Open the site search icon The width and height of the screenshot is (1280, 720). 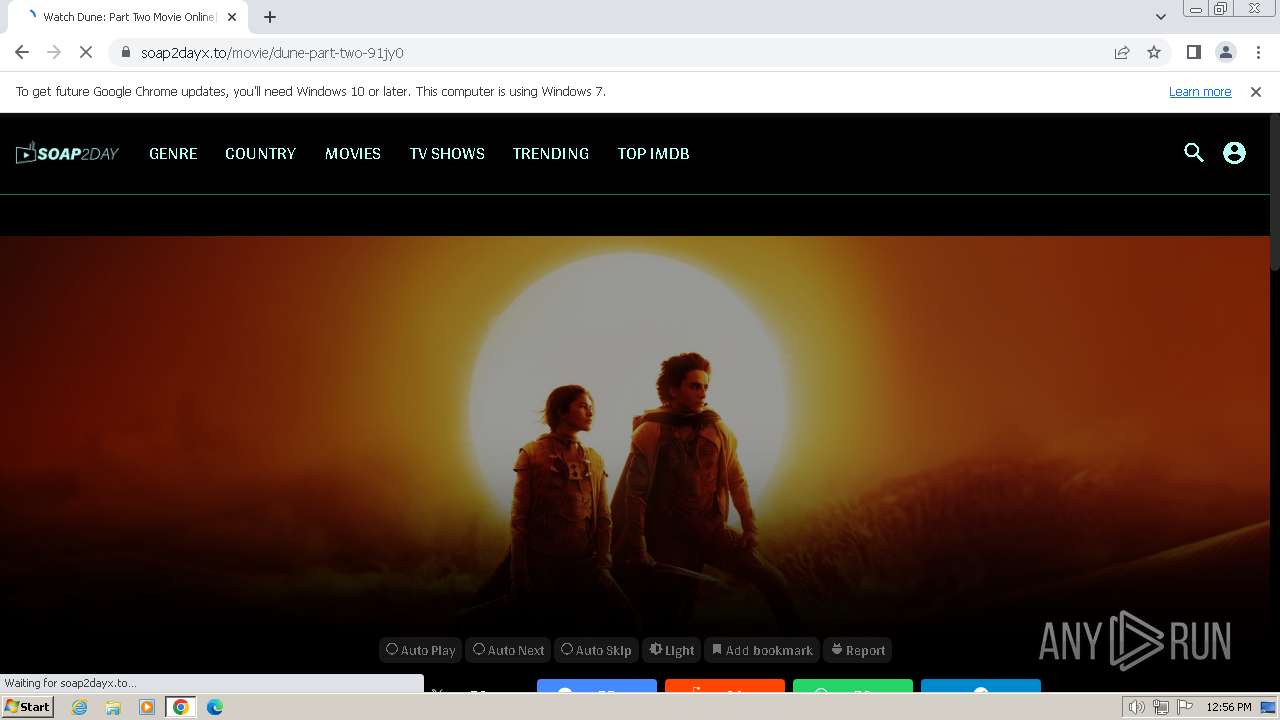coord(1194,153)
